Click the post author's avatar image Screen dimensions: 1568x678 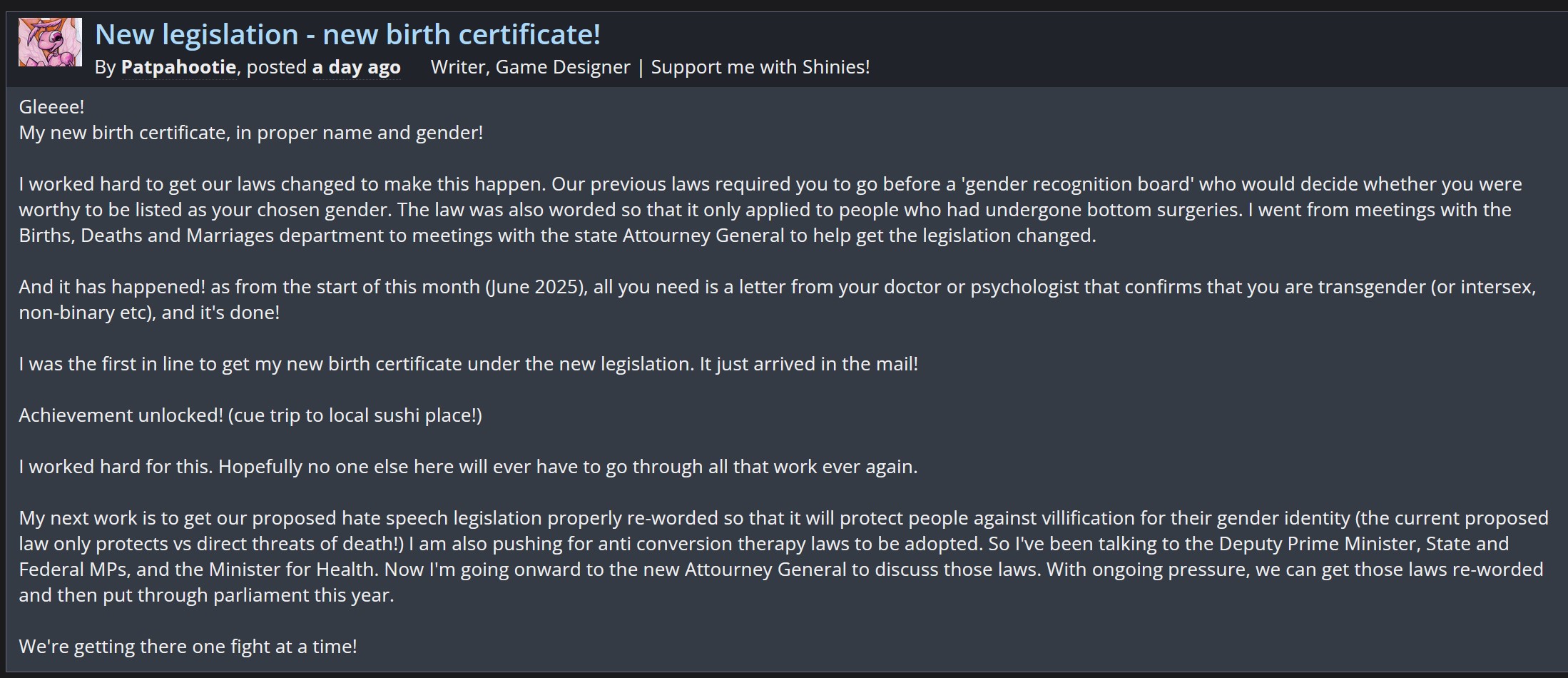[50, 42]
